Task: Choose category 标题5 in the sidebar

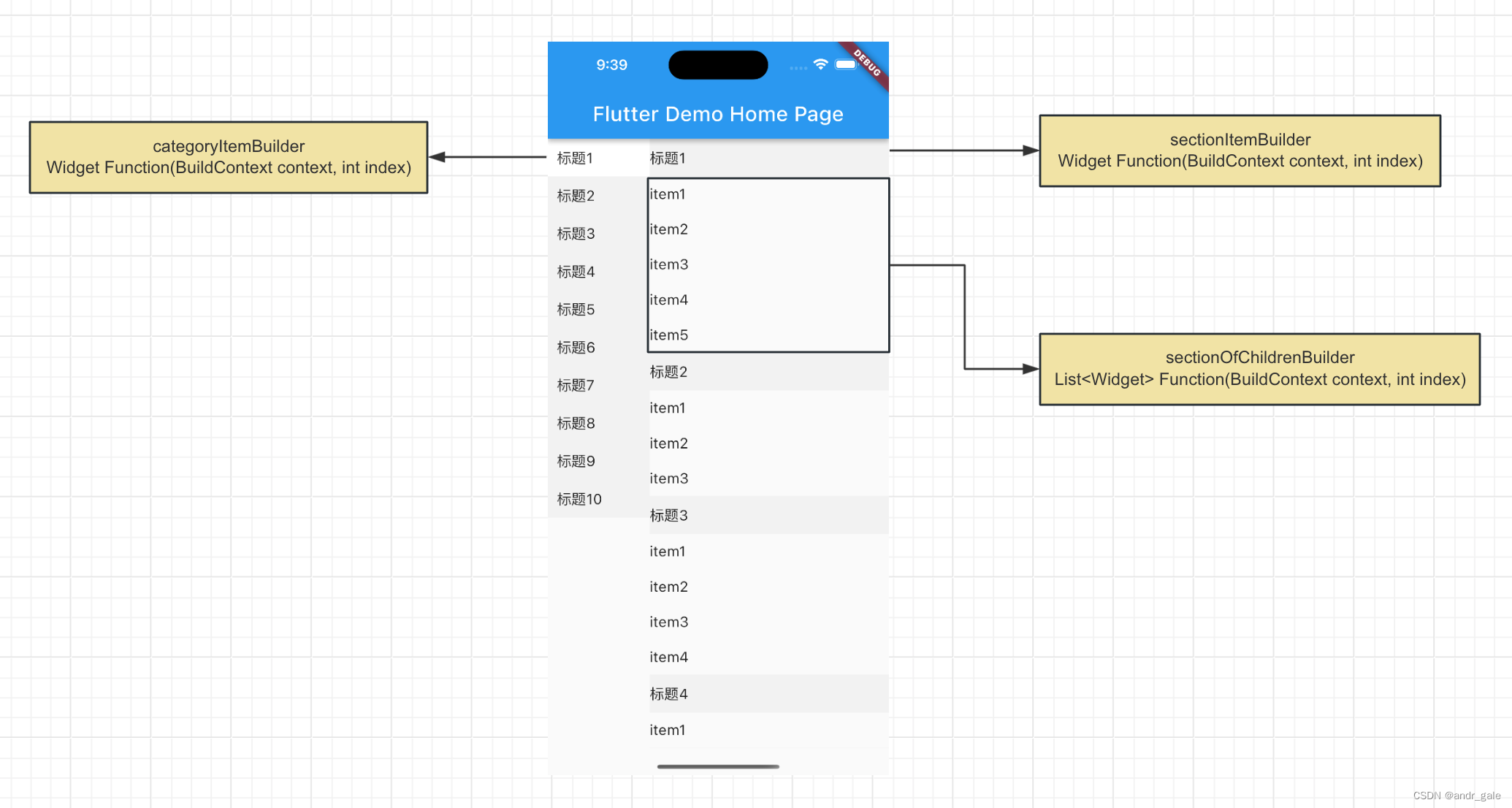Action: [576, 310]
